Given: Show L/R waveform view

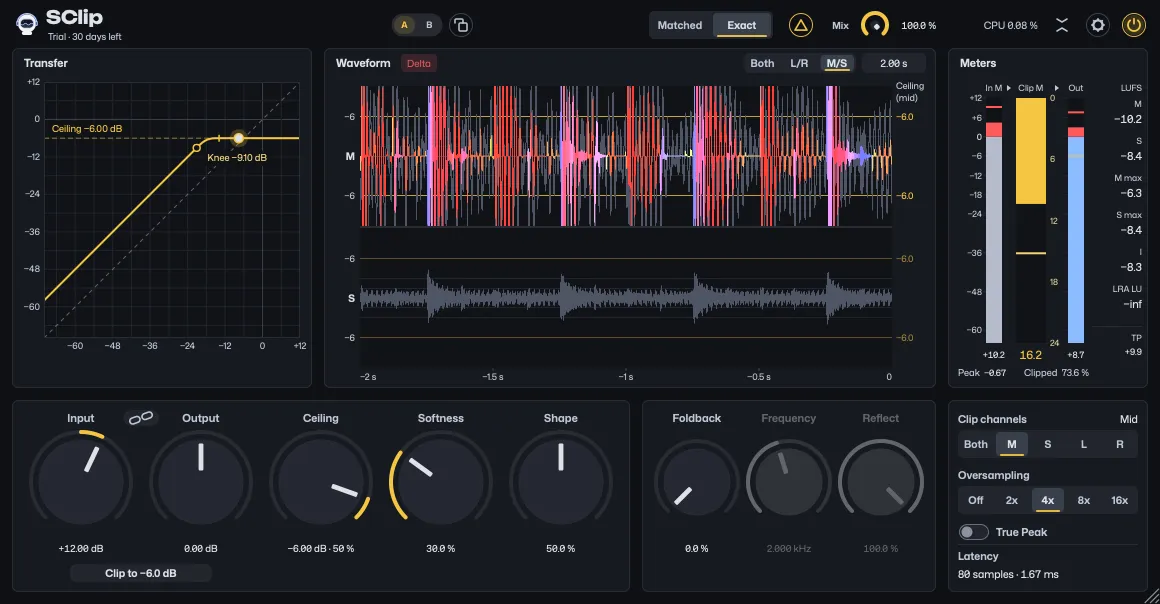Looking at the screenshot, I should [799, 64].
